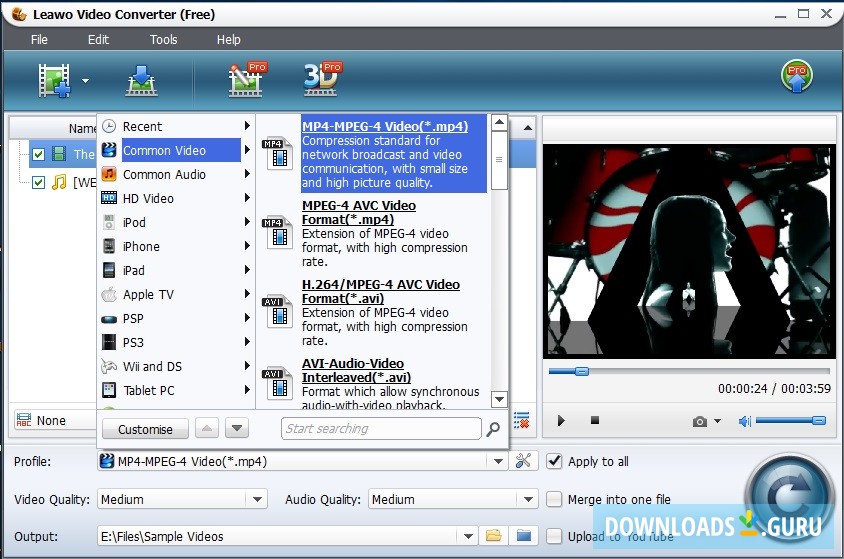Open the Profile dropdown

click(498, 462)
